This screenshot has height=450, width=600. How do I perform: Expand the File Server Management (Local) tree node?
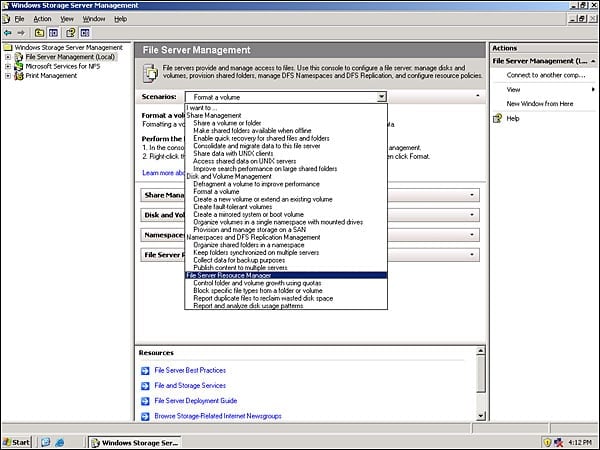tap(8, 57)
